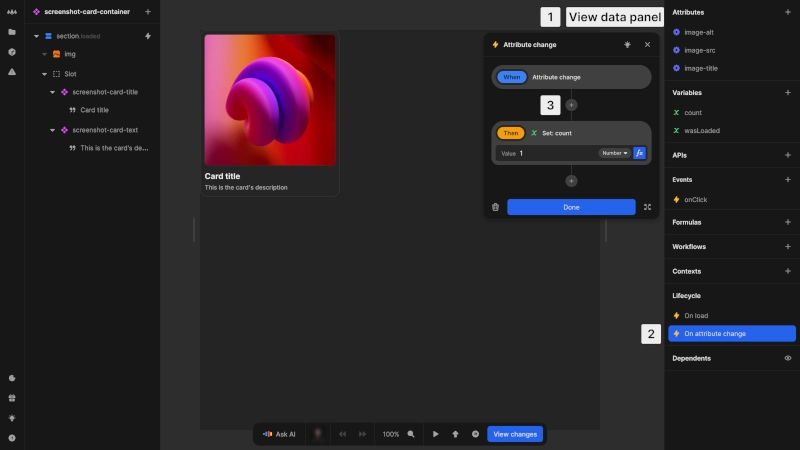Select On attribute change lifecycle item
800x450 pixels.
coord(732,334)
